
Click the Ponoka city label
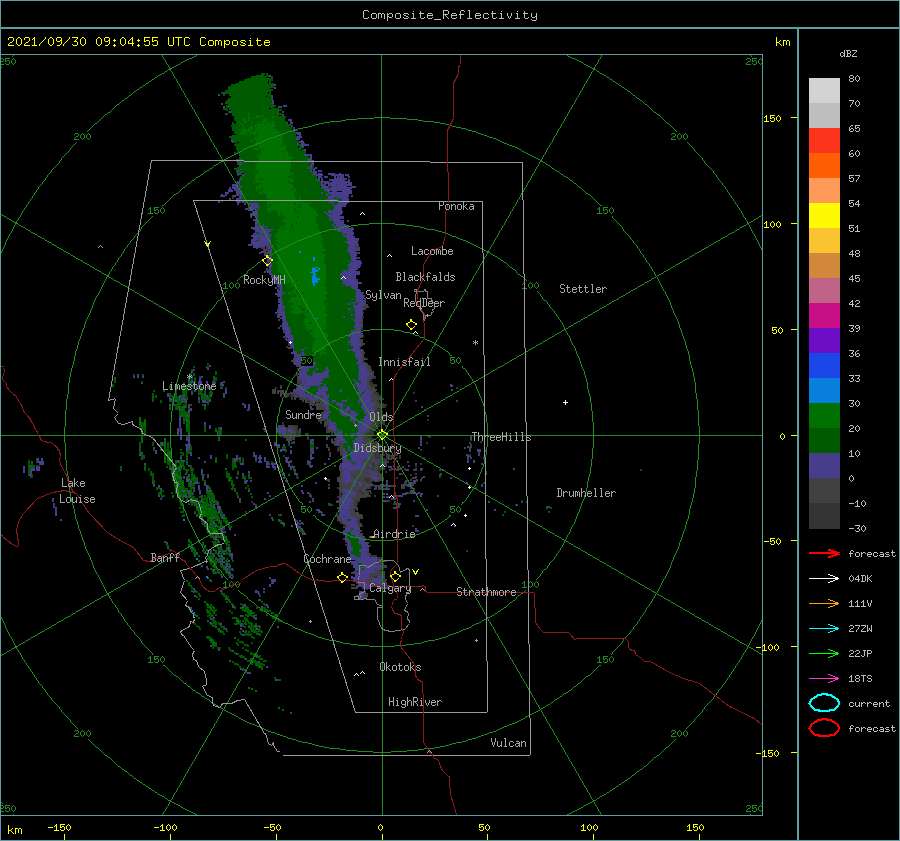(456, 206)
